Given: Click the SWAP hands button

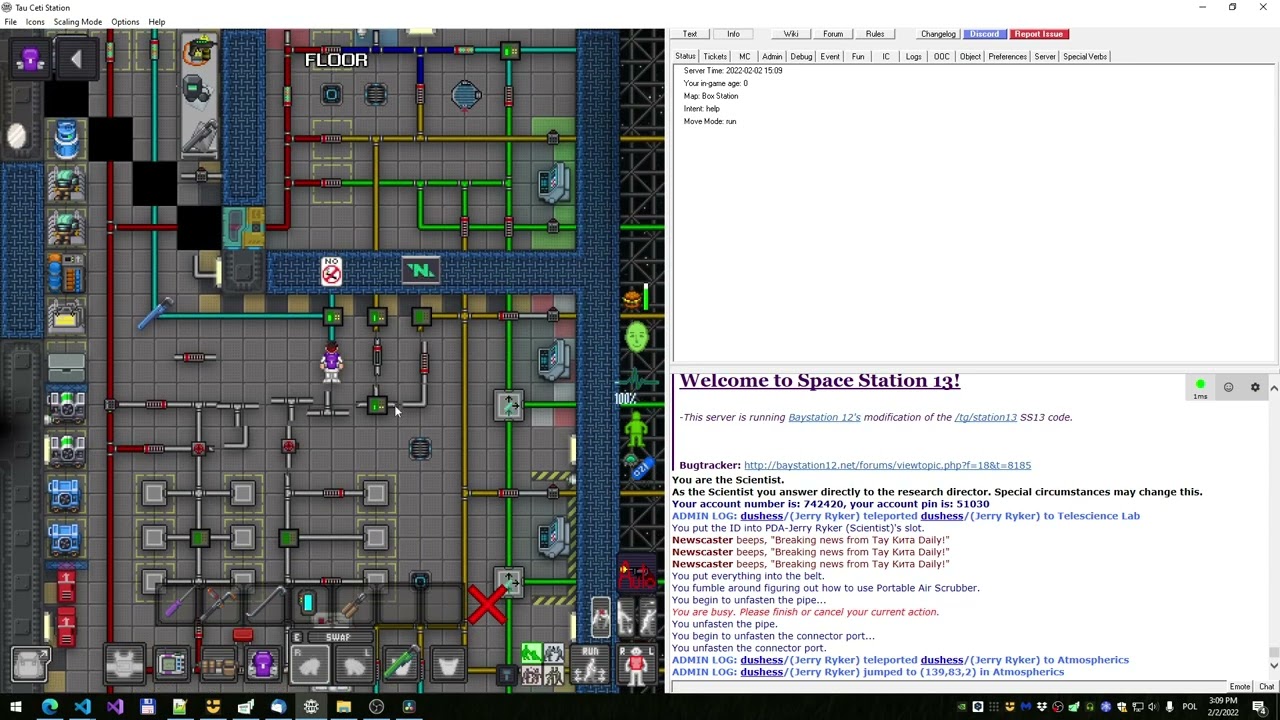Looking at the screenshot, I should tap(337, 637).
